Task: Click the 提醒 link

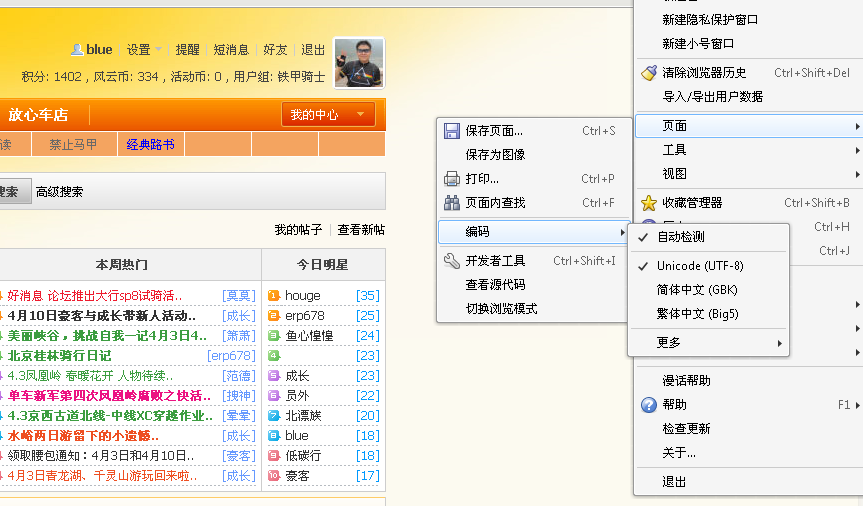Action: [187, 50]
